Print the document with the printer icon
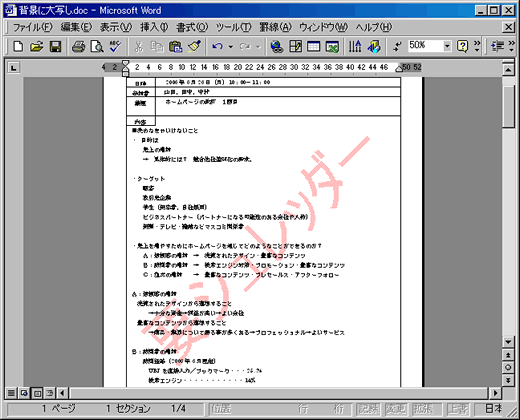The image size is (520, 420). (x=79, y=46)
